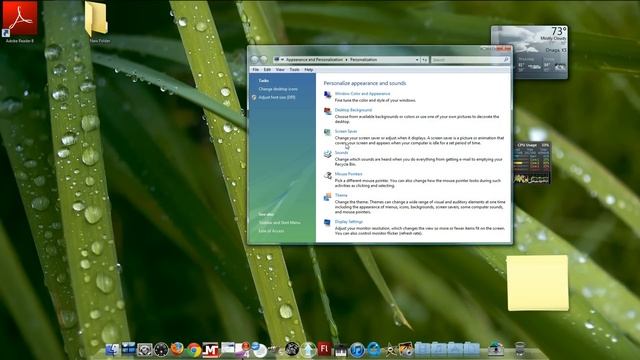Click Change desktop icons in Tasks pane
Viewport: 640px width, 360px height.
pyautogui.click(x=278, y=89)
